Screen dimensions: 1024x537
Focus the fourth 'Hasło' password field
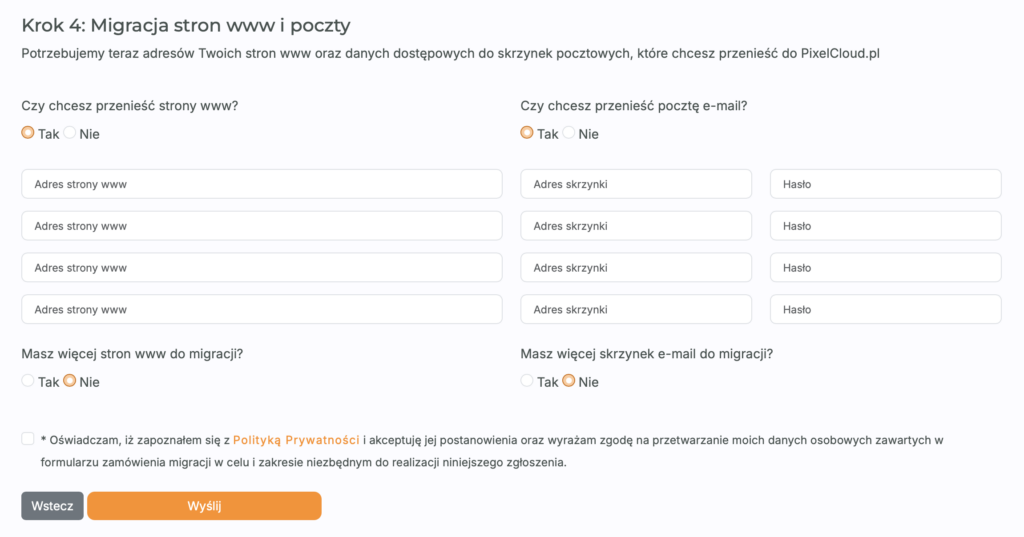coord(885,310)
